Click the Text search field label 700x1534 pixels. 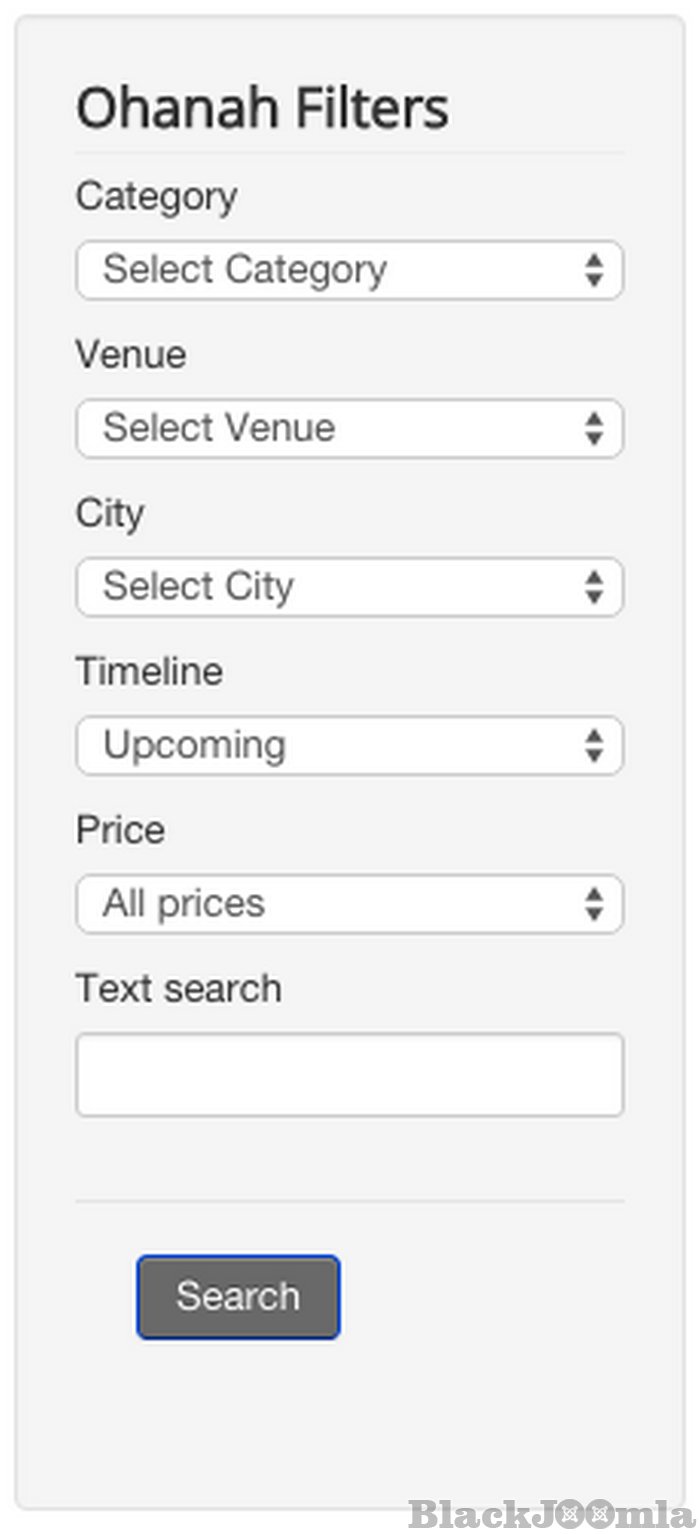tap(179, 989)
